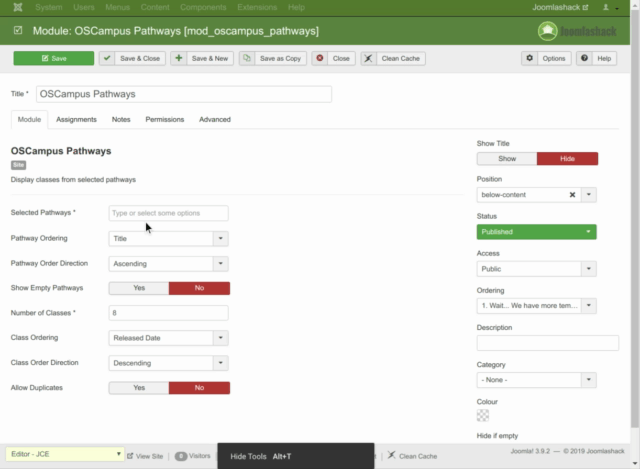
Task: Set Show Title to Show
Action: (x=507, y=159)
